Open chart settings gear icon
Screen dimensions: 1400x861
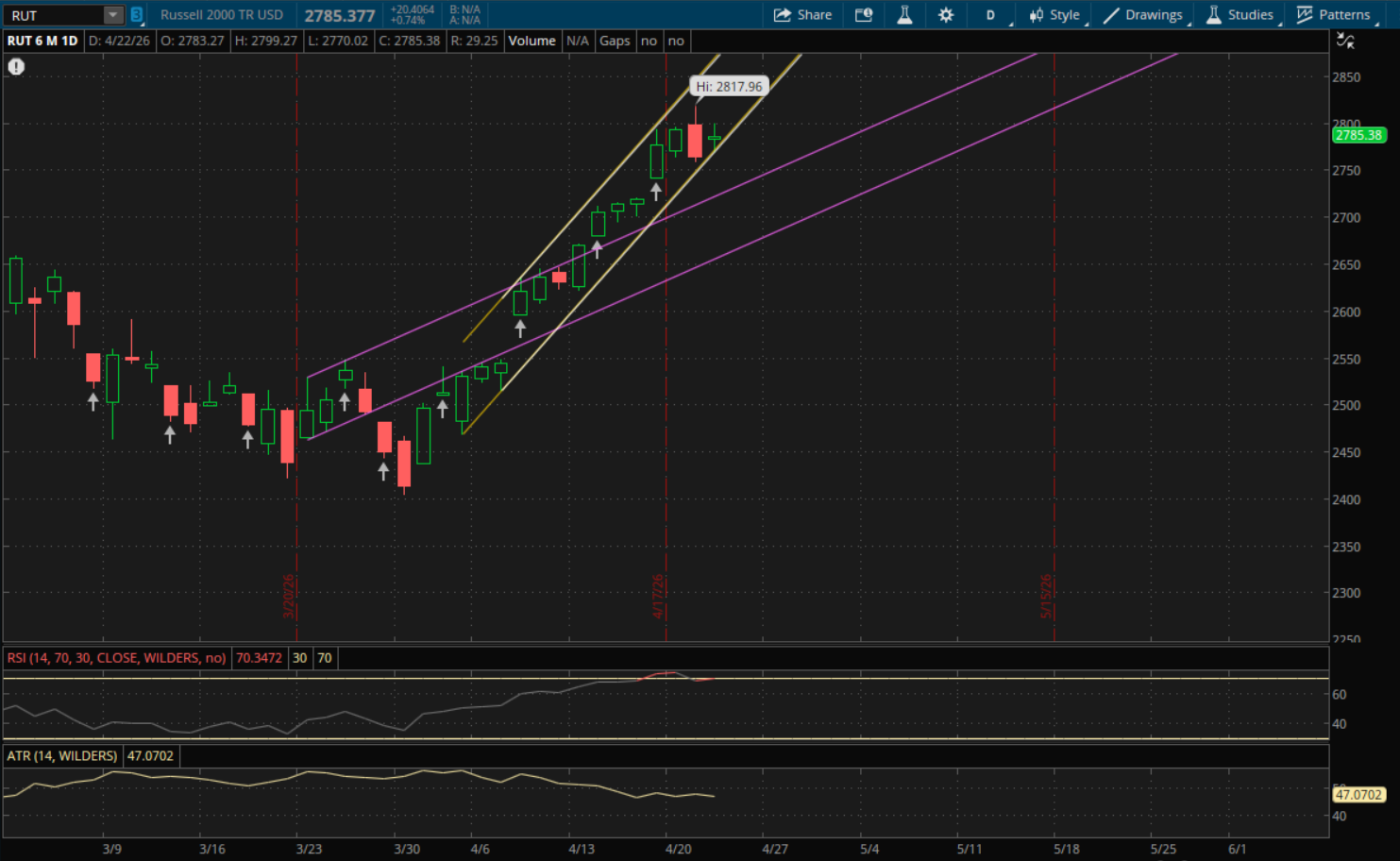point(946,15)
